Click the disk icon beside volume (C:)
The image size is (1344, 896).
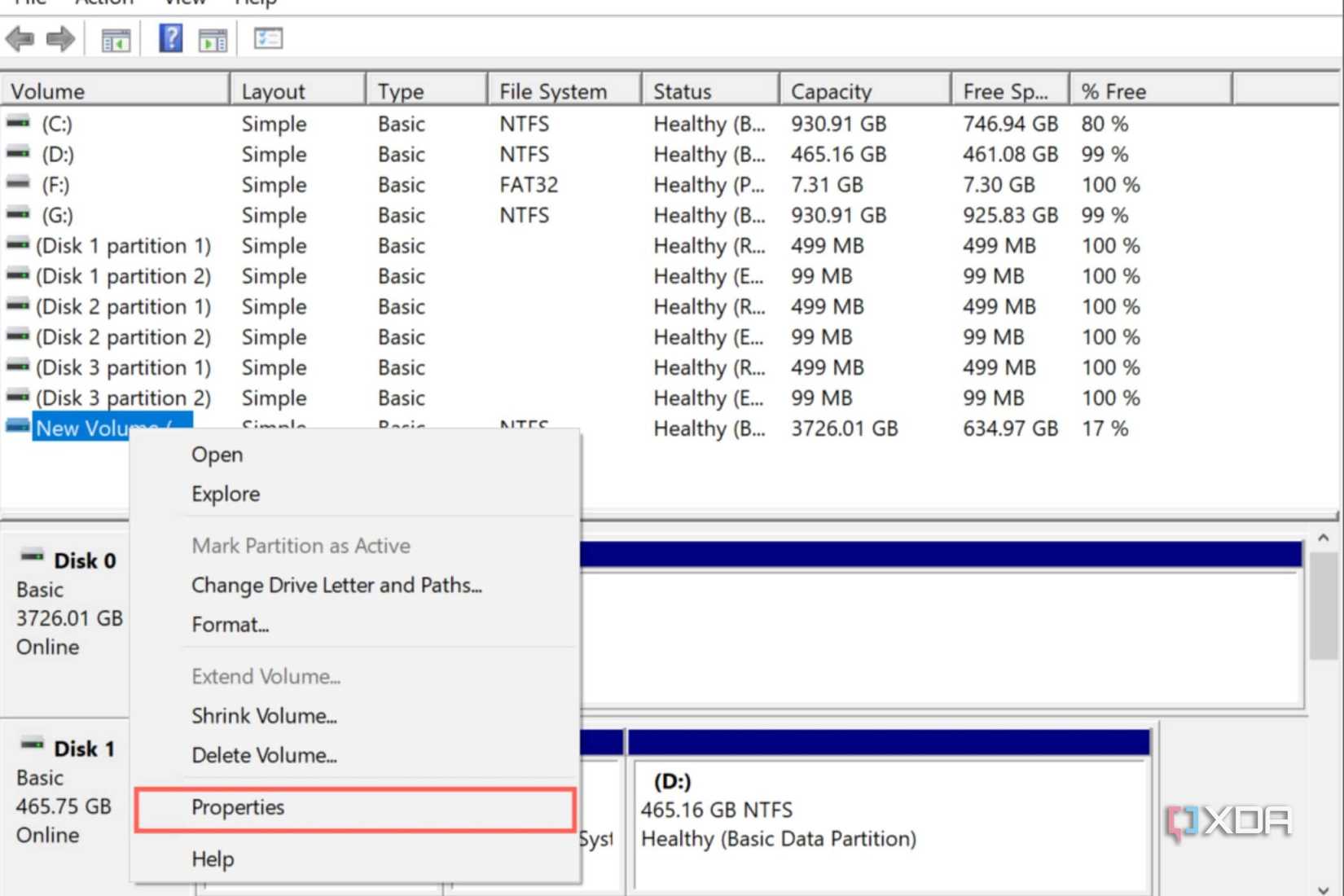16,124
